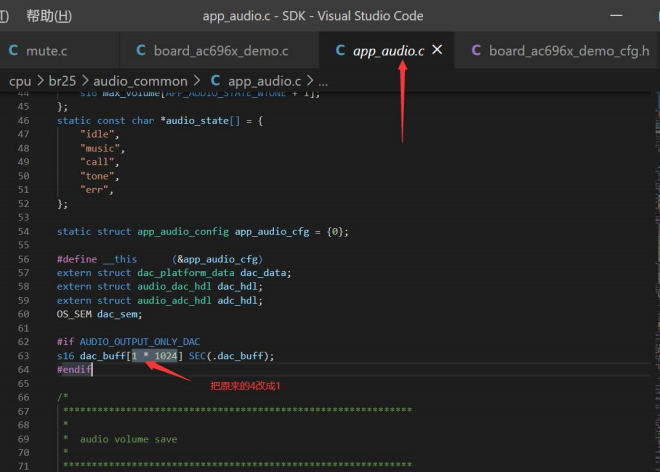The height and width of the screenshot is (472, 660).
Task: Click the "err" string literal
Action: pos(94,190)
